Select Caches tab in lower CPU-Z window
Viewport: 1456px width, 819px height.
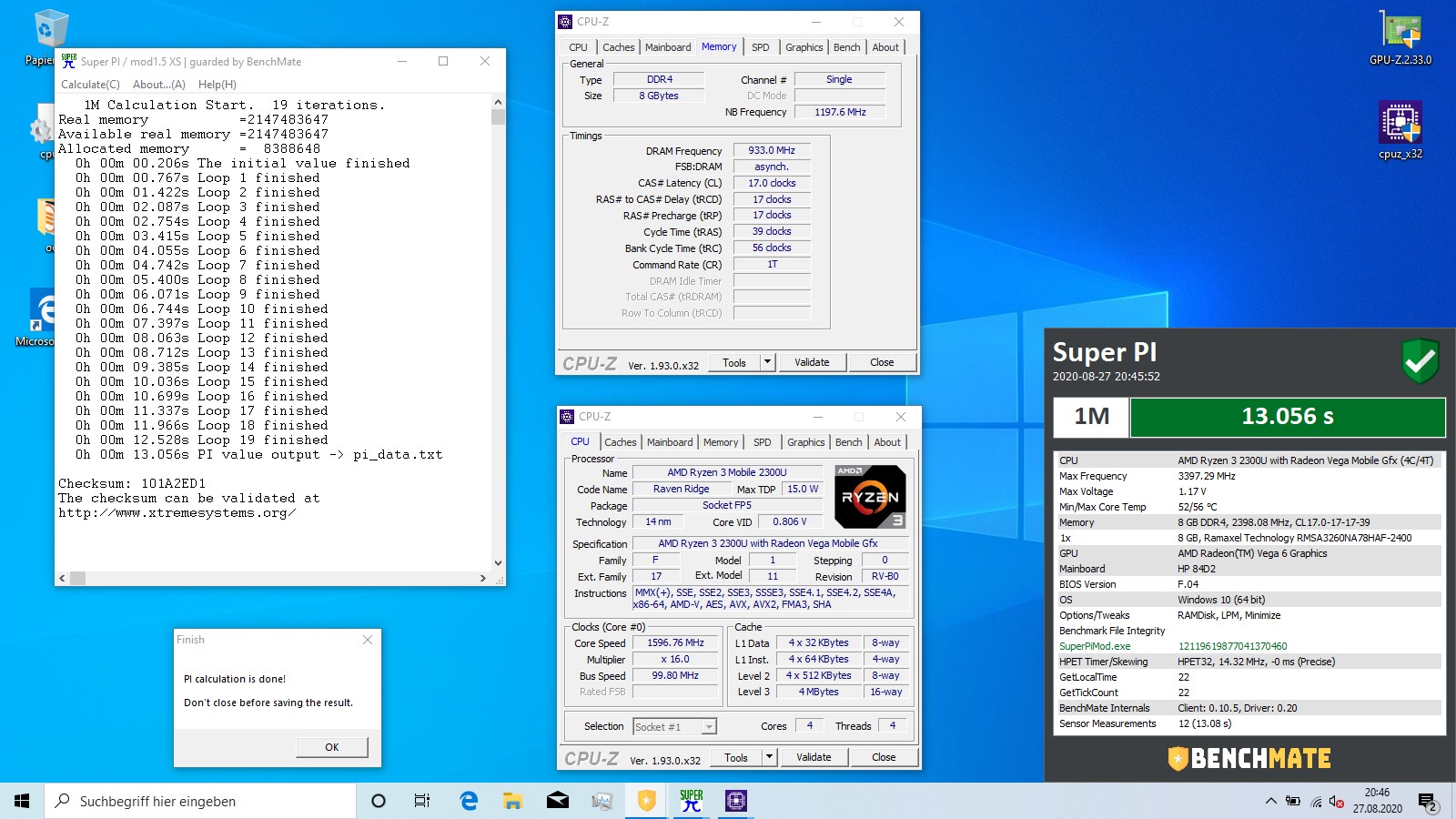[x=621, y=442]
